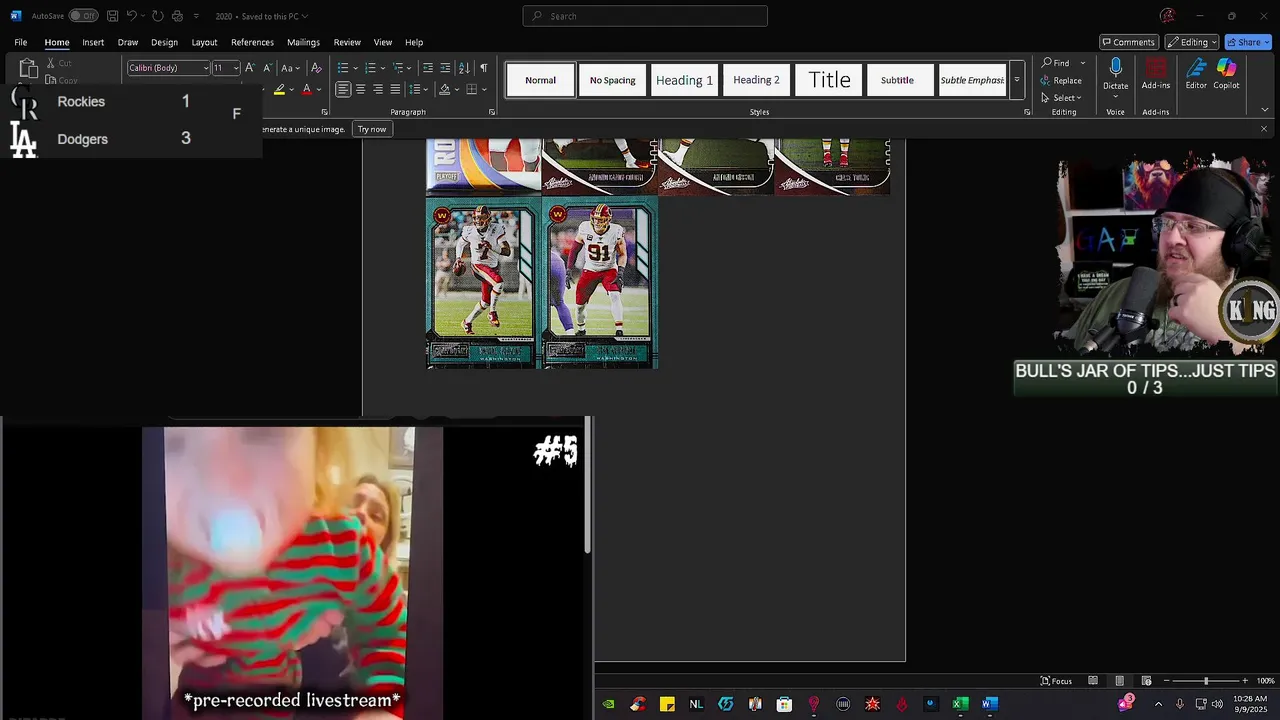Screen dimensions: 1280x720
Task: Toggle Align Left
Action: point(343,89)
